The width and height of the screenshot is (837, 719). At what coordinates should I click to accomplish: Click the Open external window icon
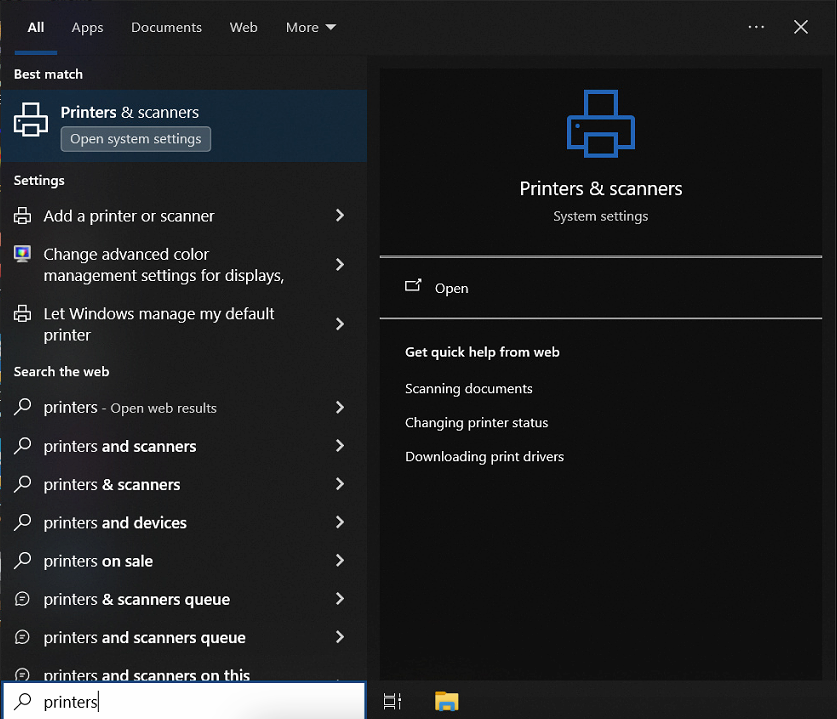pyautogui.click(x=413, y=286)
